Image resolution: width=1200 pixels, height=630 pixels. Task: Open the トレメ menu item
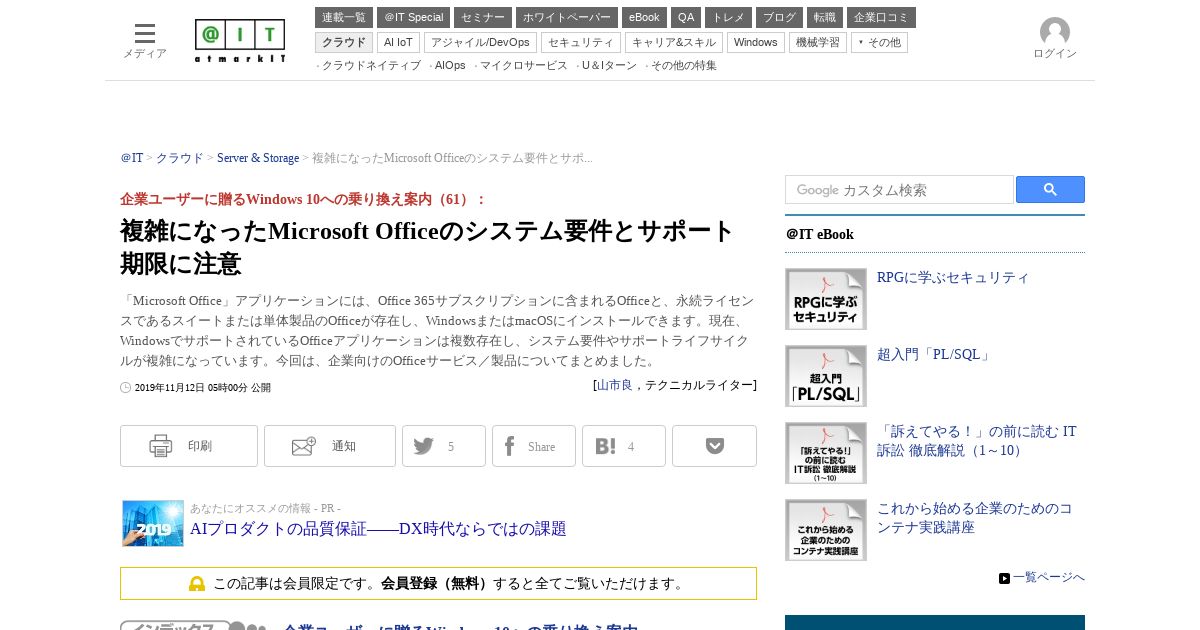728,17
